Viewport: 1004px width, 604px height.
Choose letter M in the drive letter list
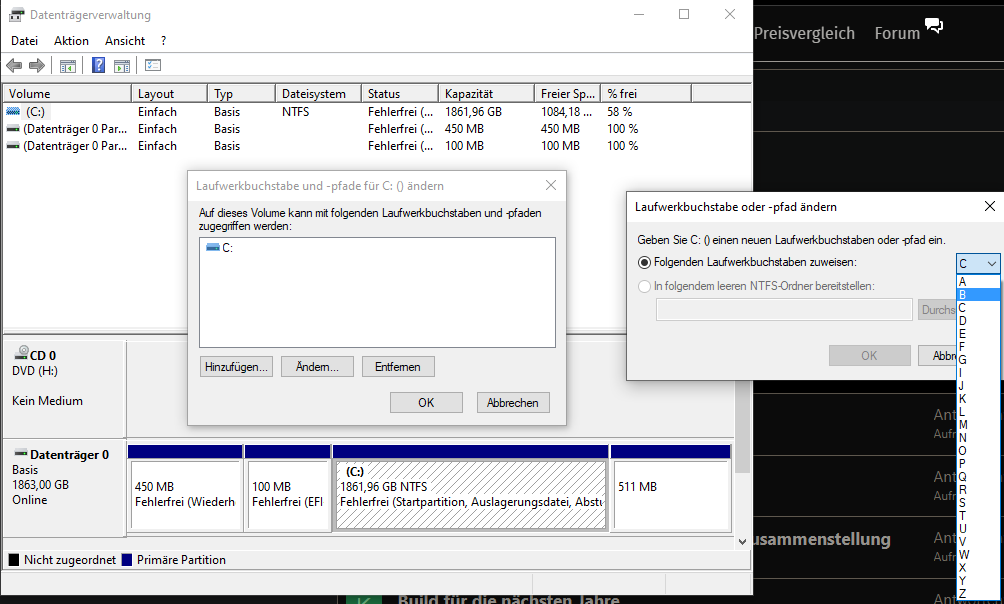(x=978, y=425)
